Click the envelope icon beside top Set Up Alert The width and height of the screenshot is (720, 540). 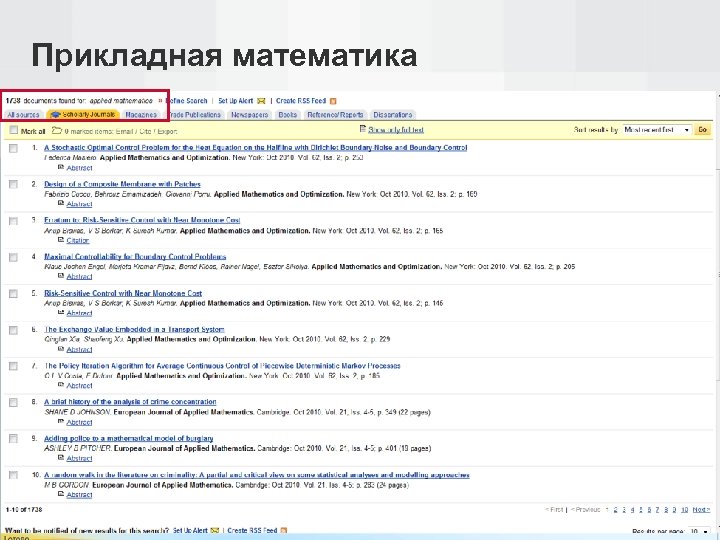[x=261, y=101]
